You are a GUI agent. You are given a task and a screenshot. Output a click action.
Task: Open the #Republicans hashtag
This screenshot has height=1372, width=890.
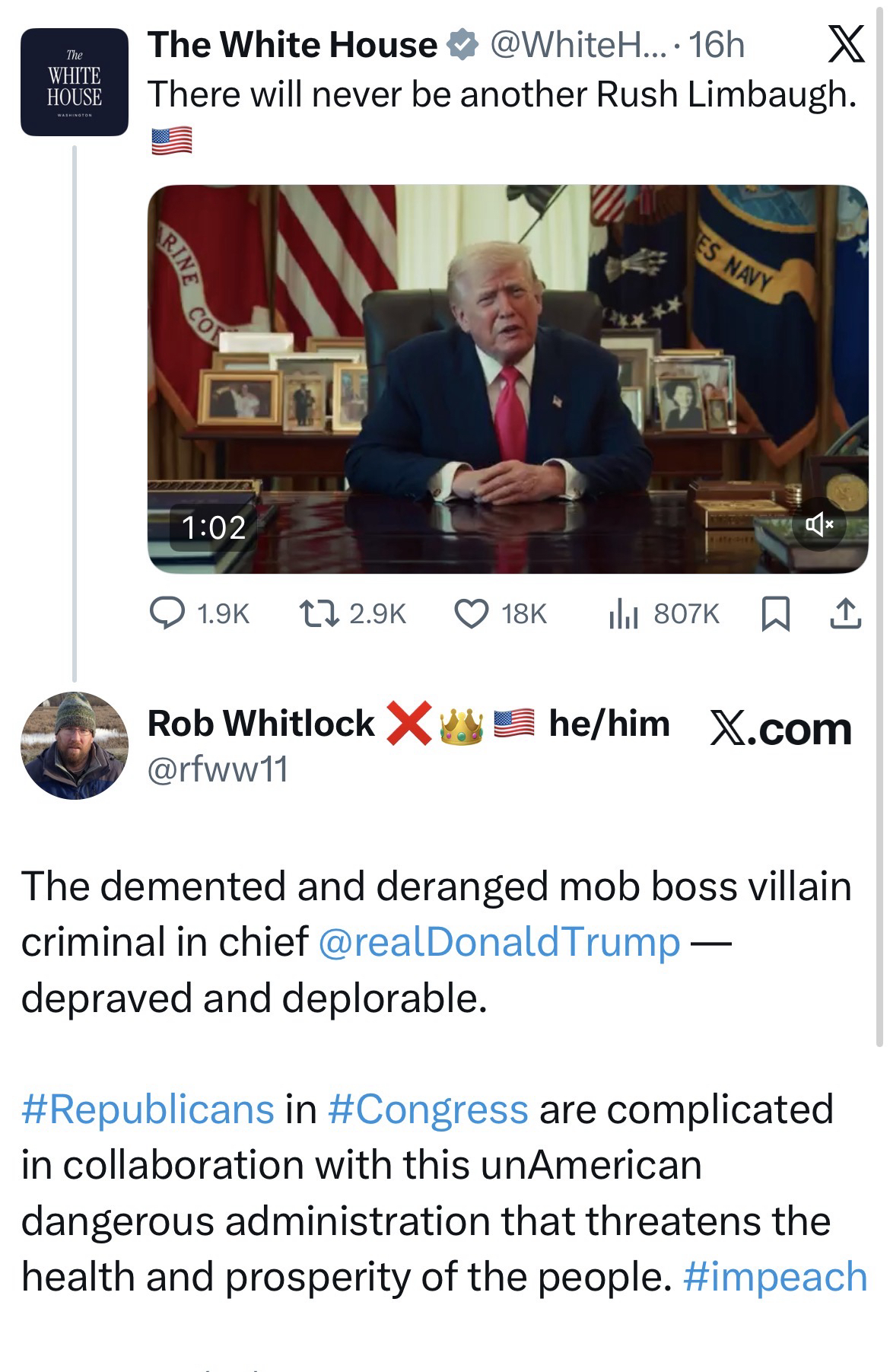pos(148,1109)
